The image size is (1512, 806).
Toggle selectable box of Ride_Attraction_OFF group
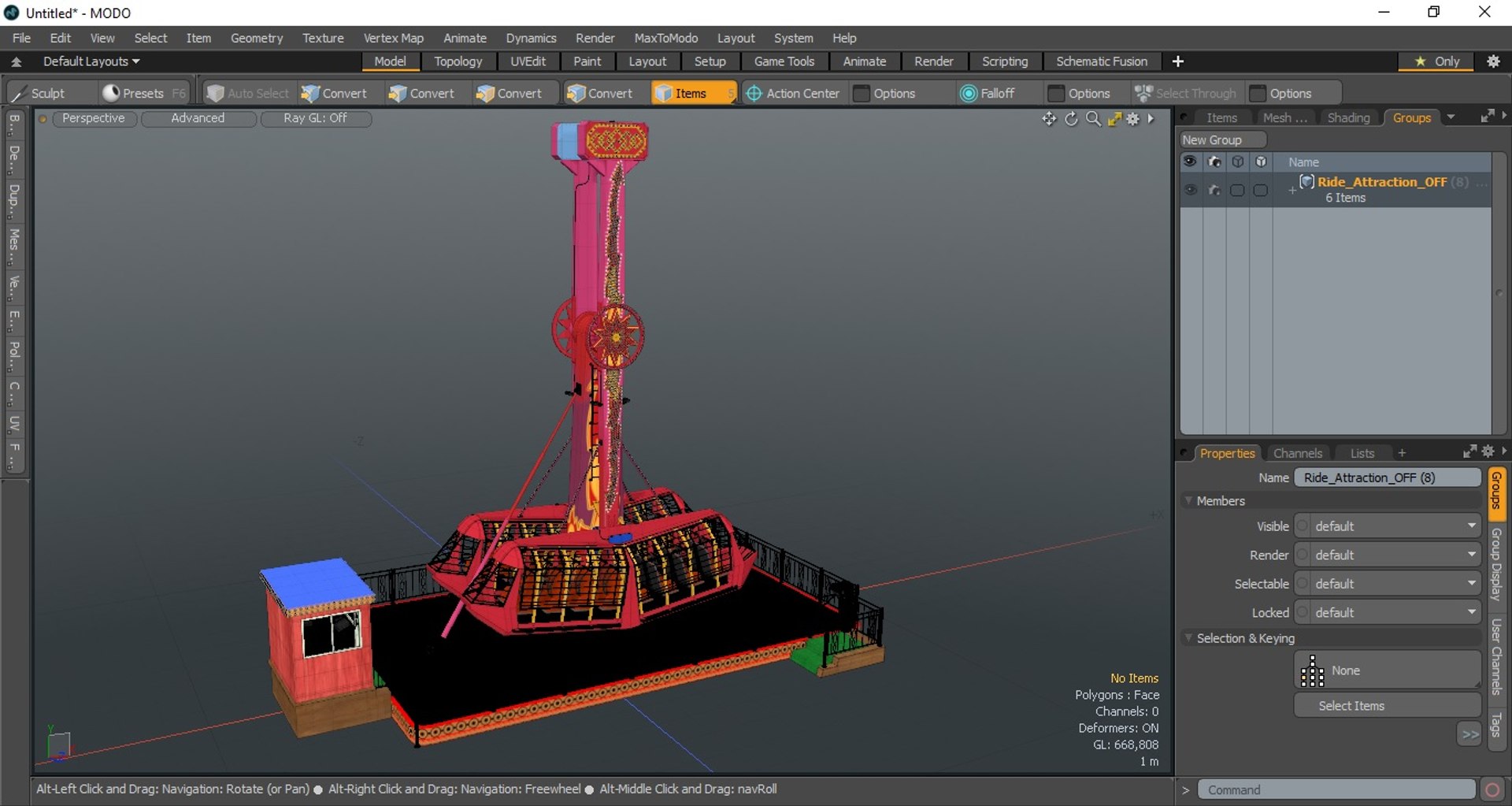click(1237, 190)
